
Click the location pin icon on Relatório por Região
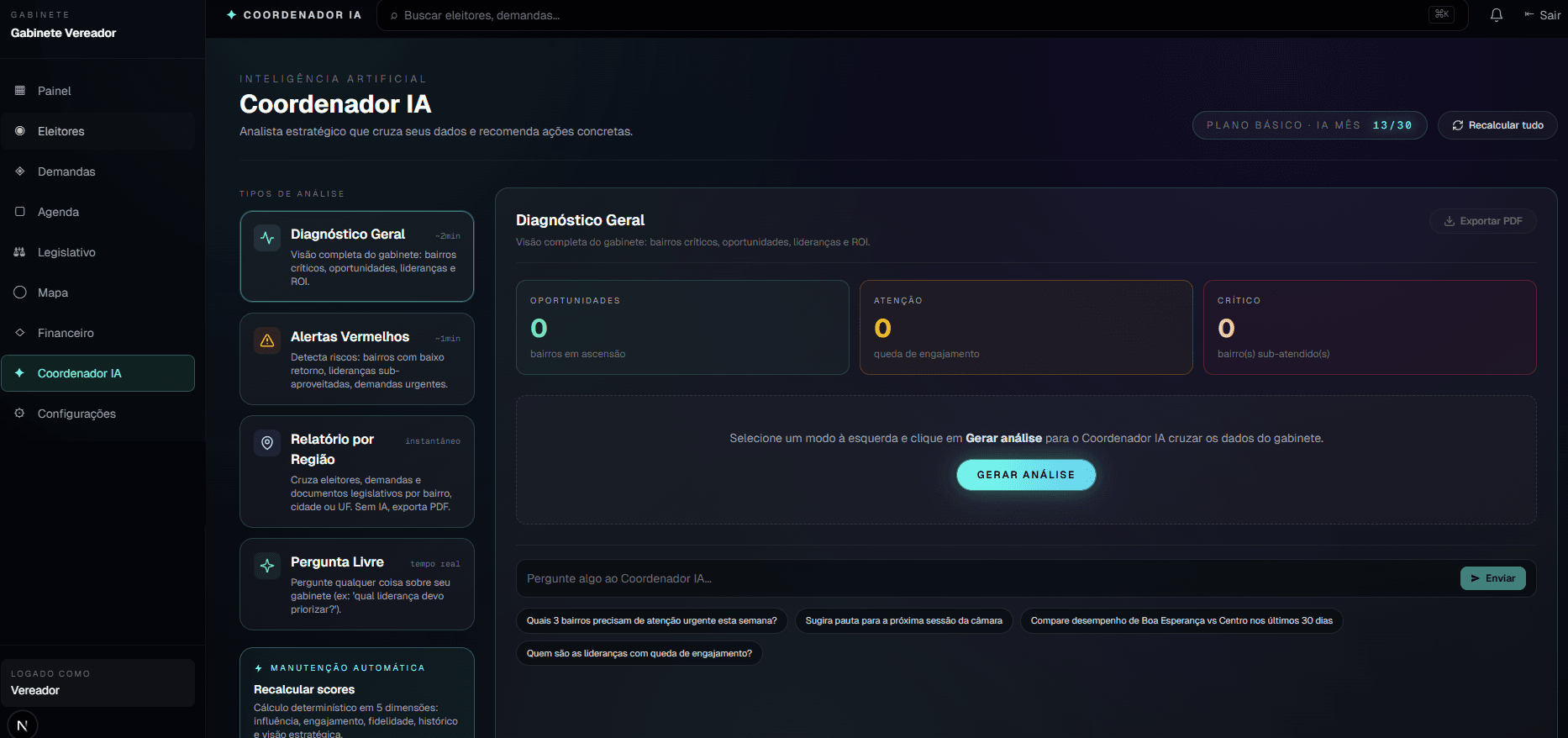[x=267, y=443]
